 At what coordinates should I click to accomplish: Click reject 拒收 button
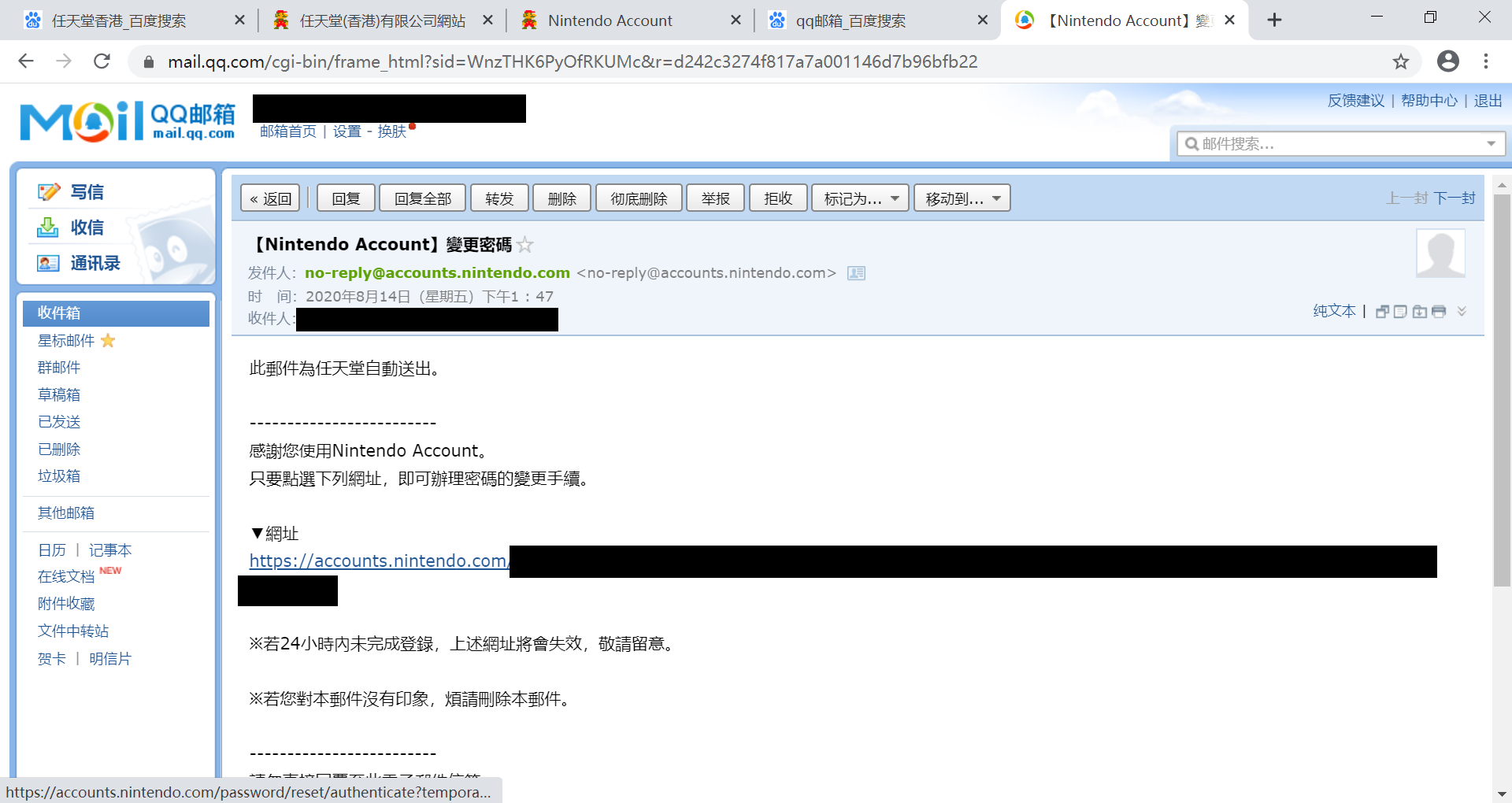[x=778, y=198]
